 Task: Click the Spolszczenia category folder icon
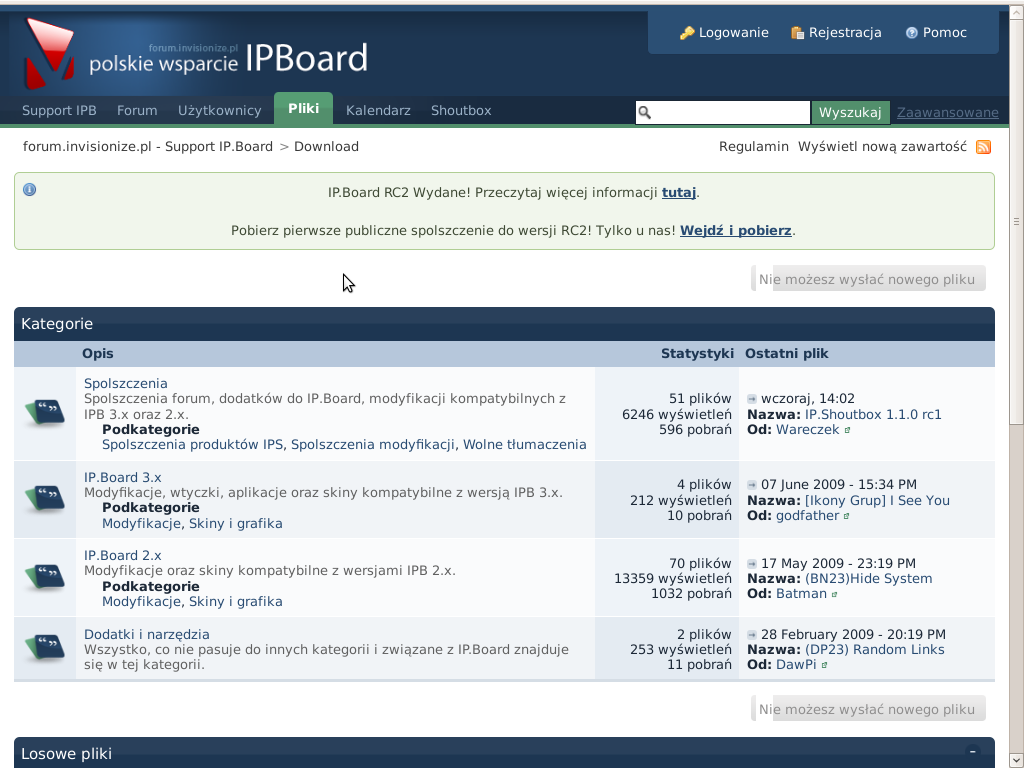coord(45,413)
